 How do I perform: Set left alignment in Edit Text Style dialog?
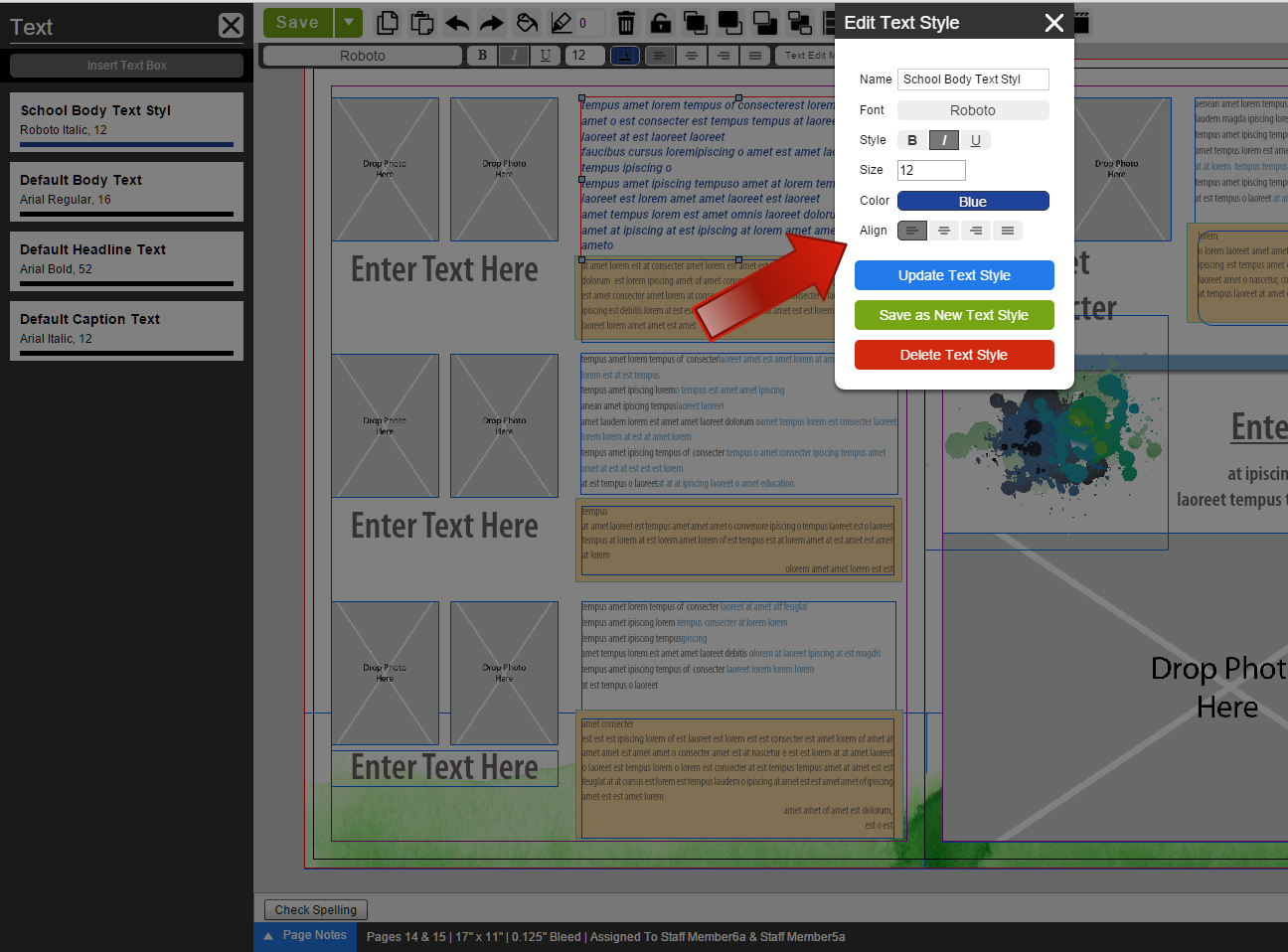pyautogui.click(x=912, y=231)
